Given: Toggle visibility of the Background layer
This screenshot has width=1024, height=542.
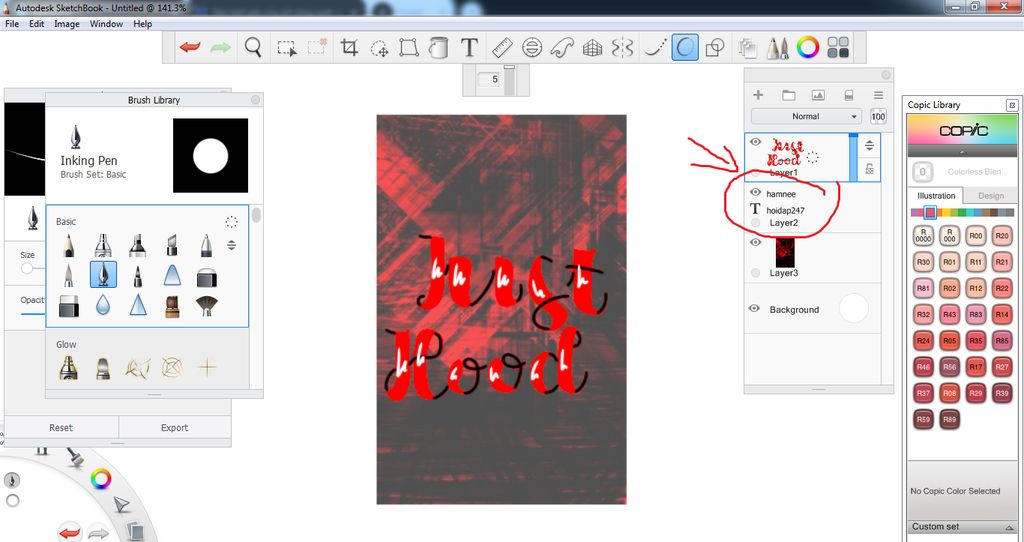Looking at the screenshot, I should click(x=754, y=308).
